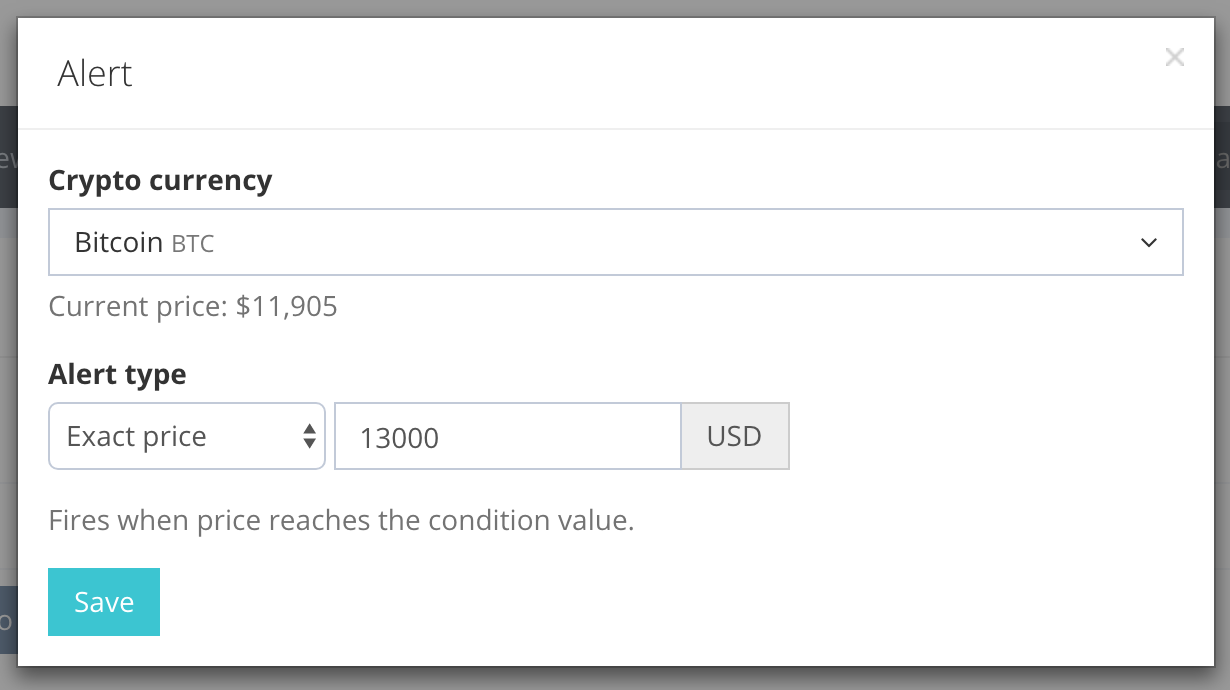Screen dimensions: 1230x690
Task: Focus the price input showing 13000
Action: [x=507, y=436]
